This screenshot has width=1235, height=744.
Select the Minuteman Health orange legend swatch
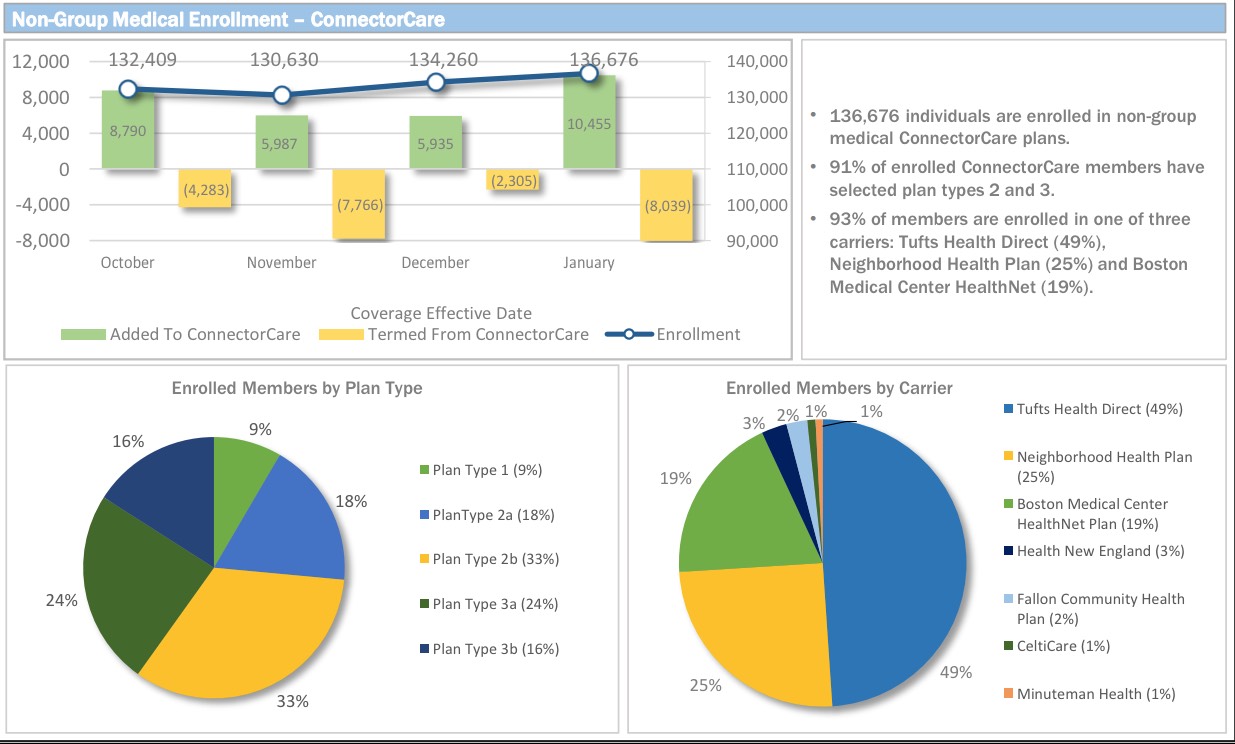click(x=1008, y=694)
